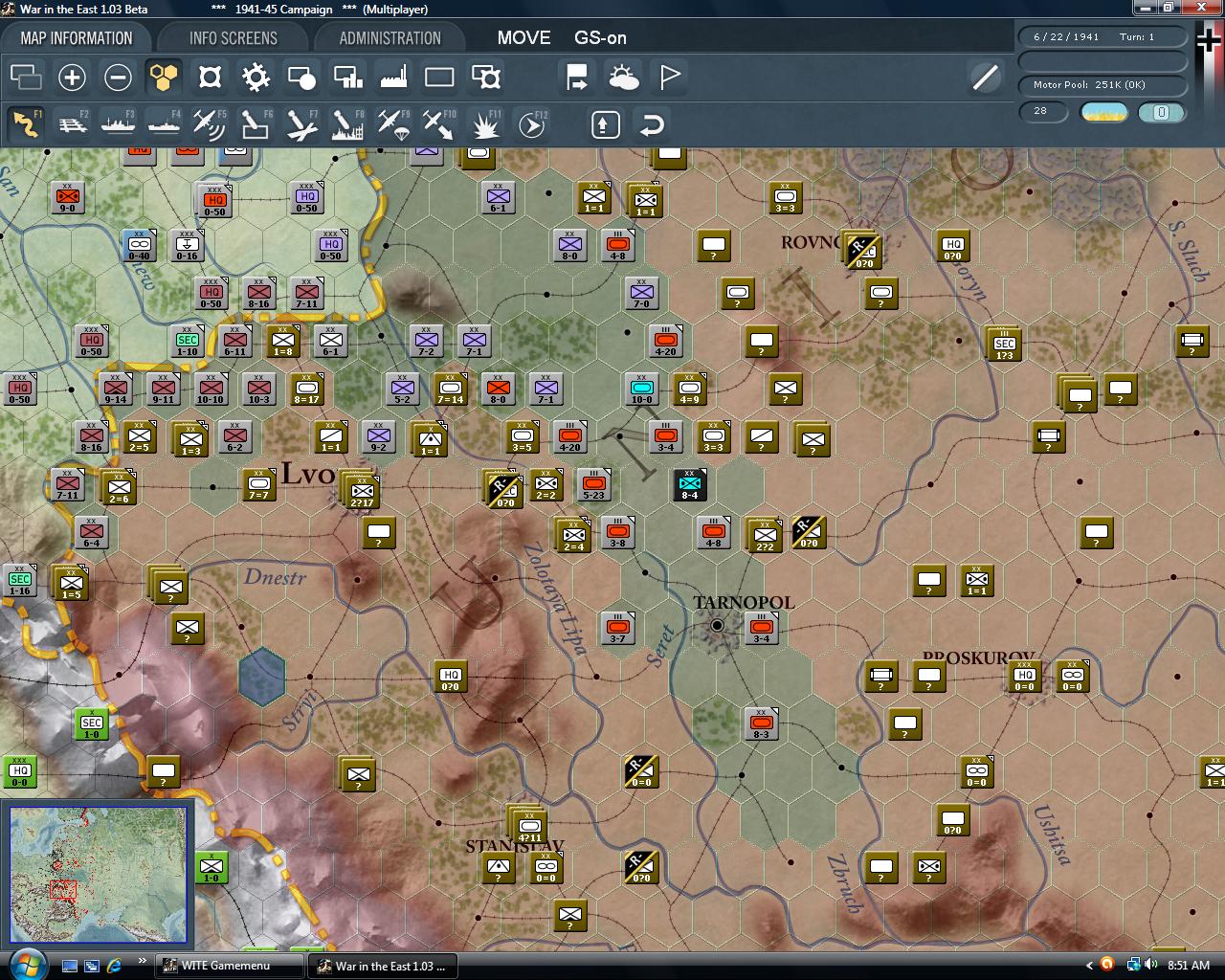Image resolution: width=1225 pixels, height=980 pixels.
Task: Select Naval transport mode (F3)
Action: [x=118, y=123]
